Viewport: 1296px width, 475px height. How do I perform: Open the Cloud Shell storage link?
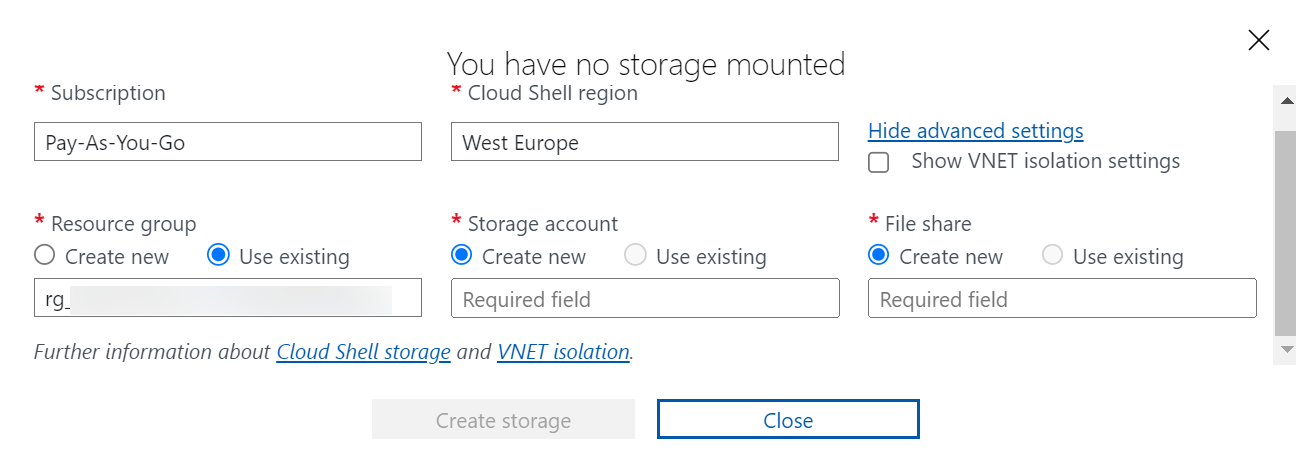pyautogui.click(x=363, y=352)
